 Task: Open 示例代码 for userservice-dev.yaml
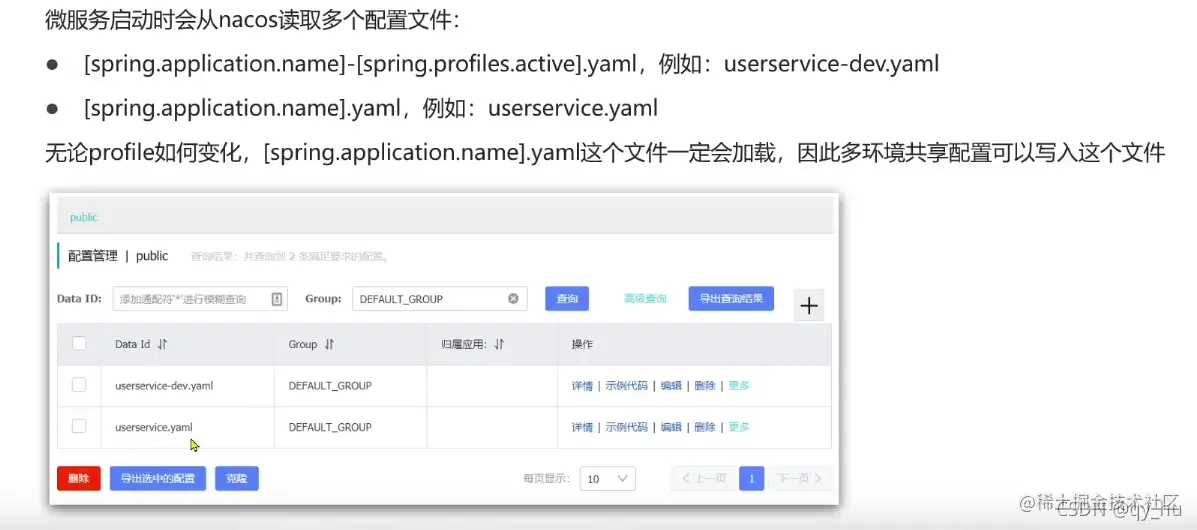[x=626, y=386]
